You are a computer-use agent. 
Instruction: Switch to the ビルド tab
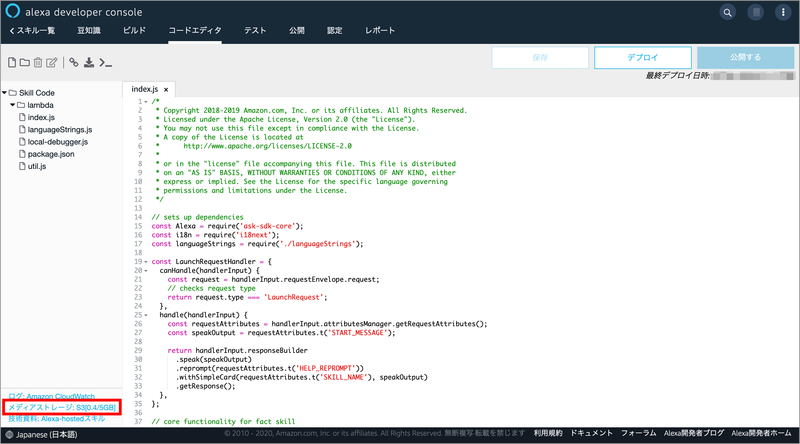[134, 31]
